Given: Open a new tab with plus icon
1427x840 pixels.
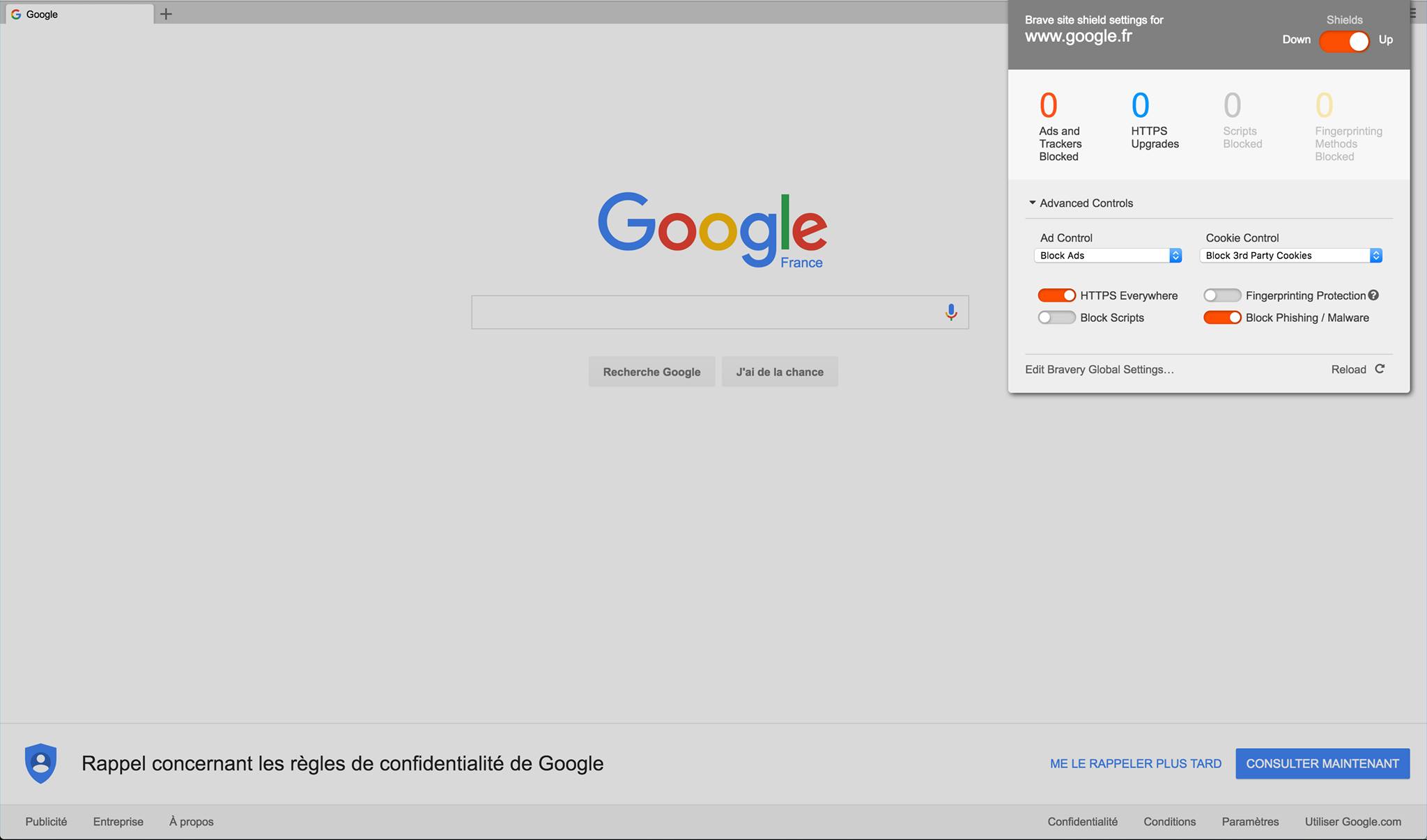Looking at the screenshot, I should (166, 14).
